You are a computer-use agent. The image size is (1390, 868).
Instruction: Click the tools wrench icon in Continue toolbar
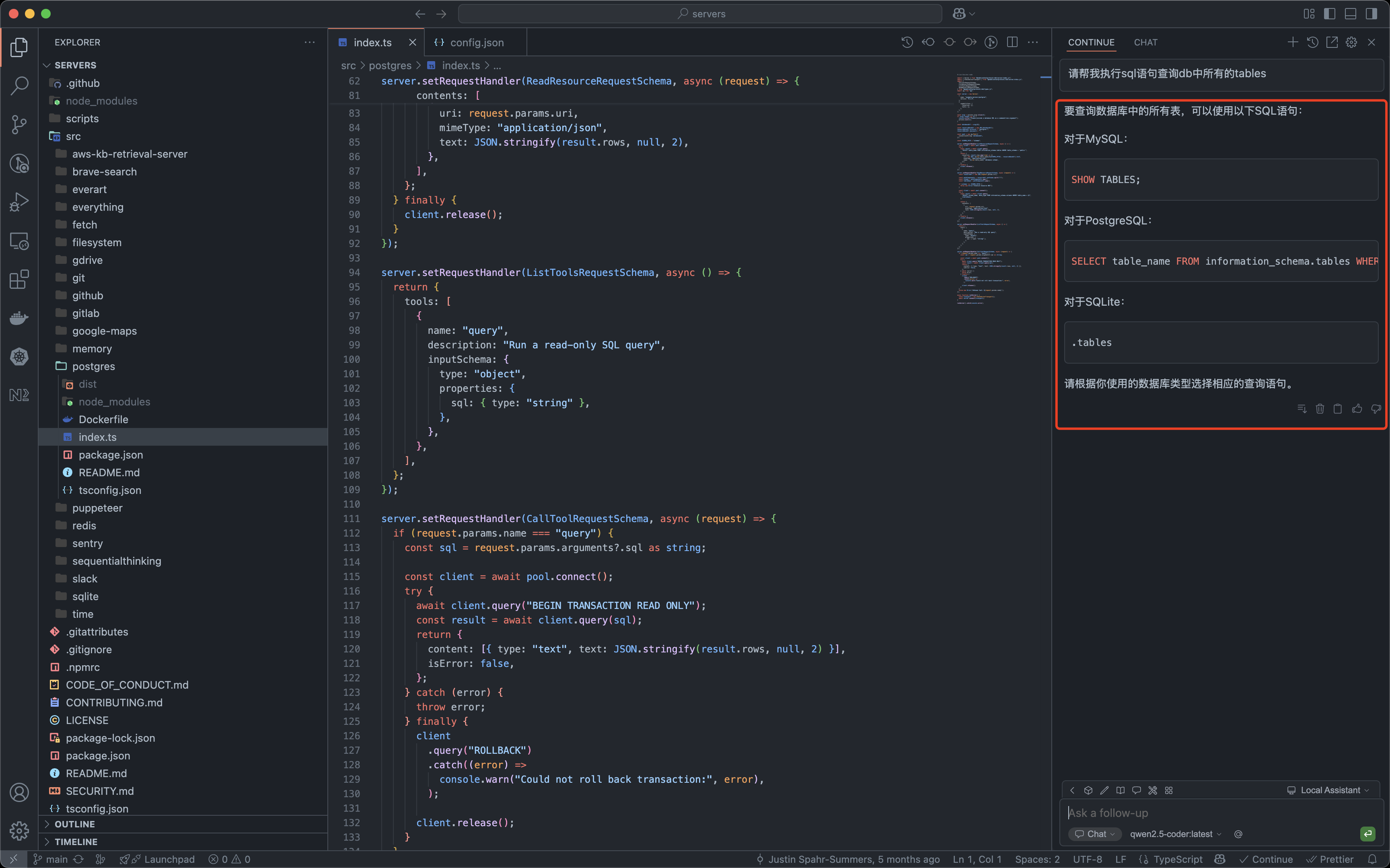point(1152,790)
